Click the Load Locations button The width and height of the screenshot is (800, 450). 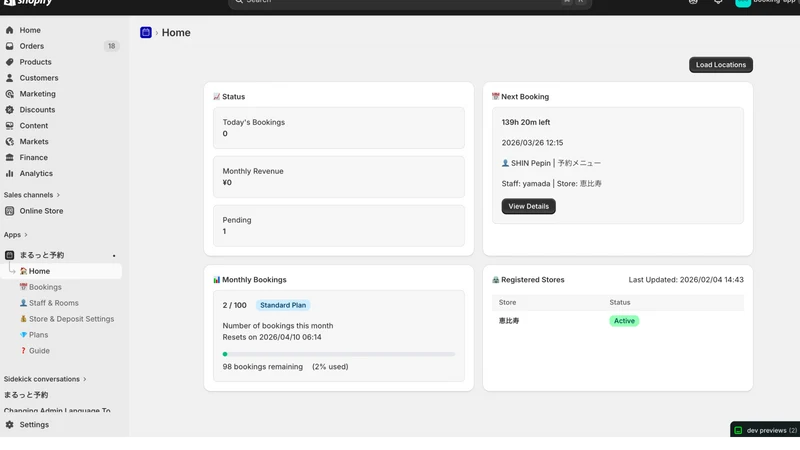tap(721, 65)
